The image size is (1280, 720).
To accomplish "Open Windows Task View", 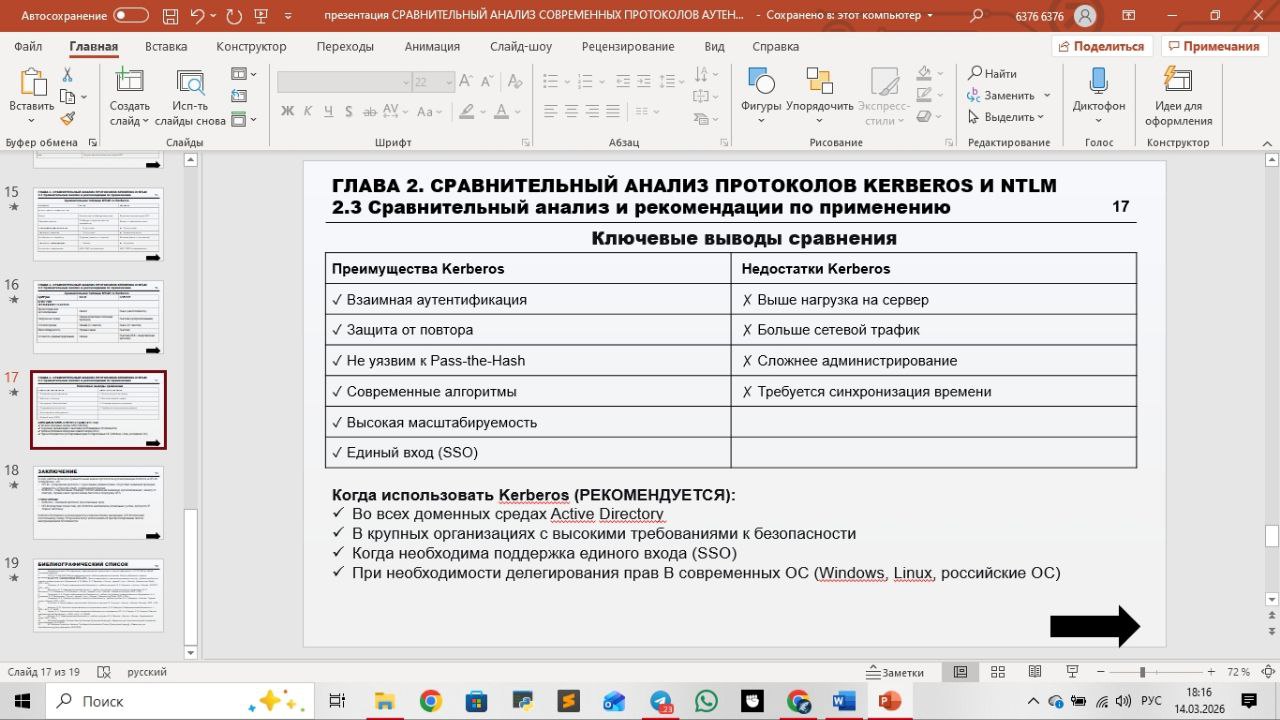I will (337, 701).
